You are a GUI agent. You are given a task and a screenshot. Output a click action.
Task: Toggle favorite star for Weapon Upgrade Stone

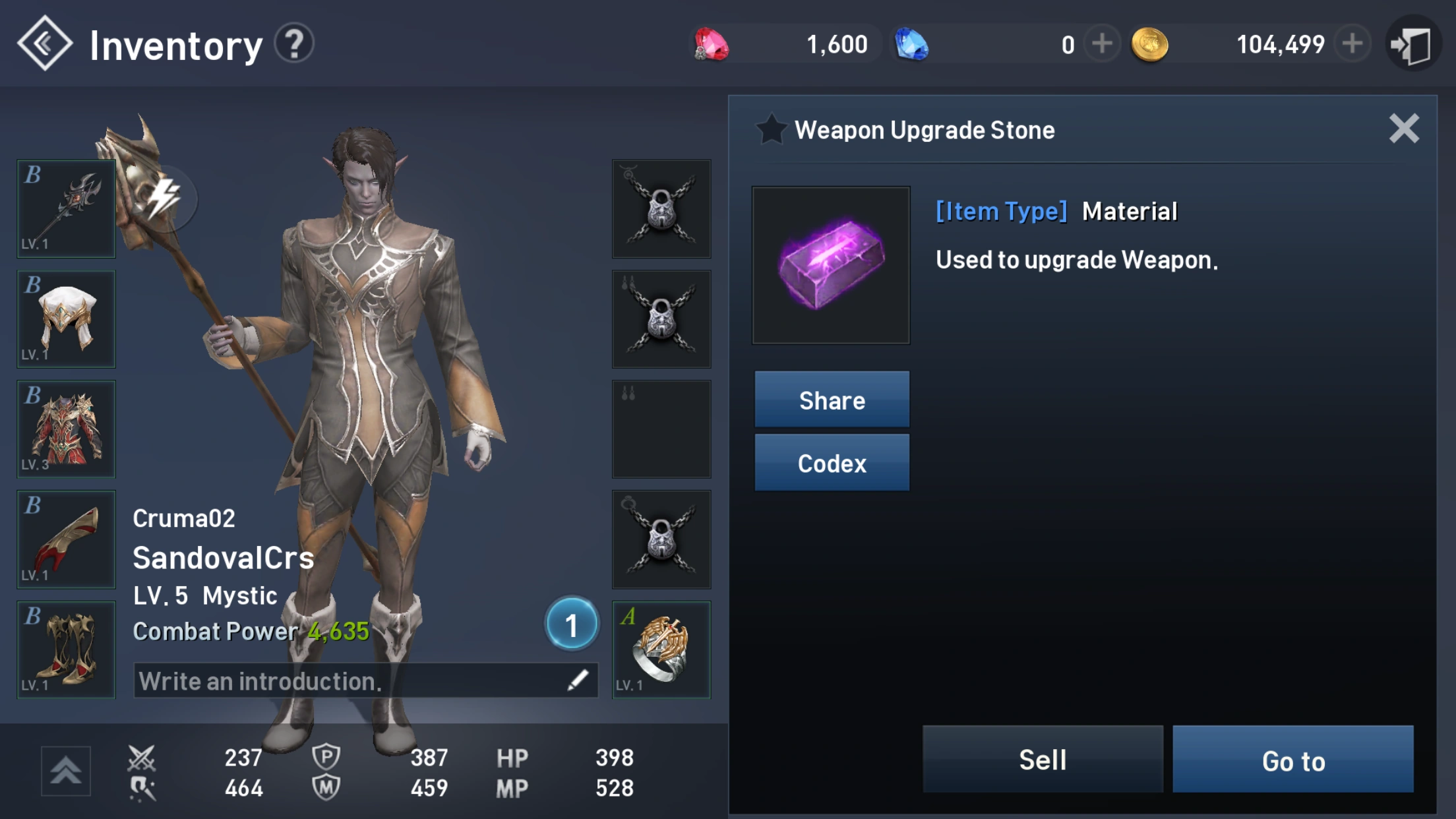pyautogui.click(x=771, y=129)
